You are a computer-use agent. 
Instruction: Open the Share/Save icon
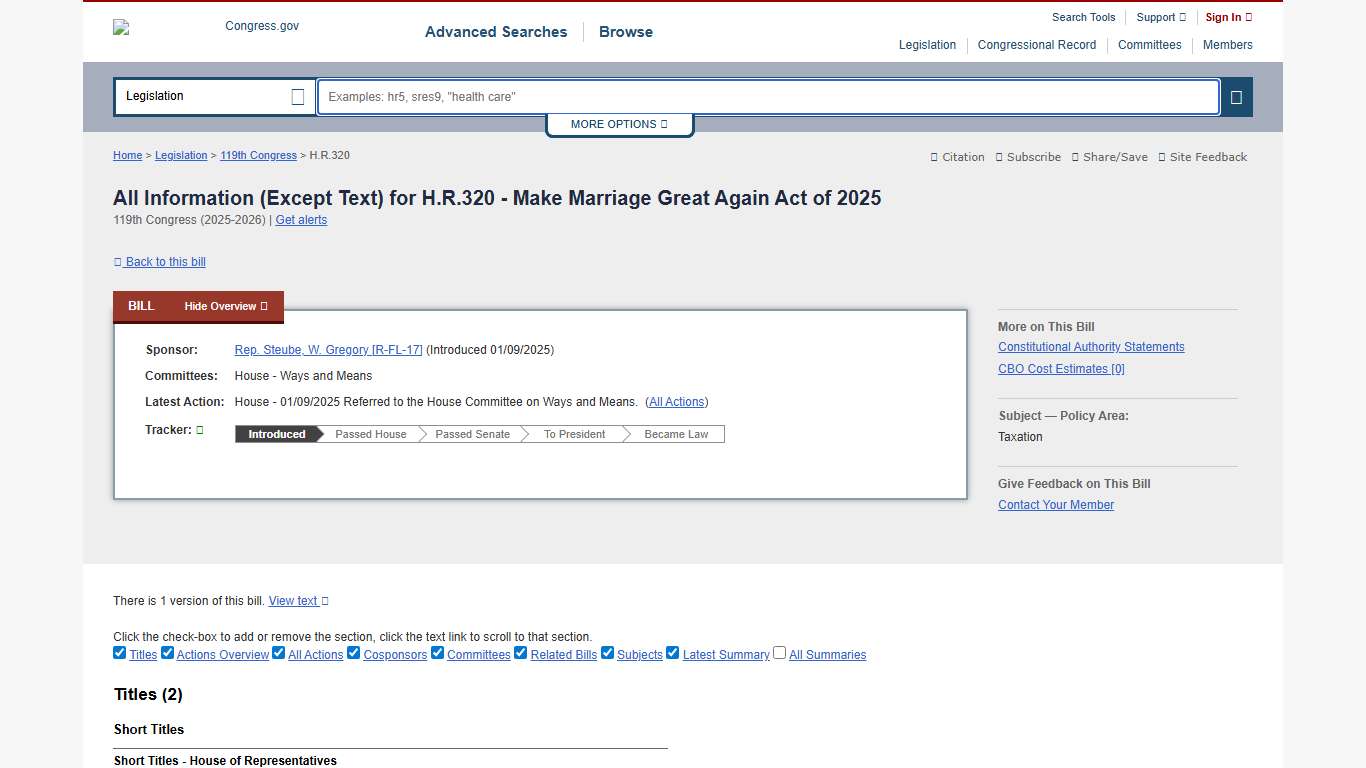[1074, 157]
